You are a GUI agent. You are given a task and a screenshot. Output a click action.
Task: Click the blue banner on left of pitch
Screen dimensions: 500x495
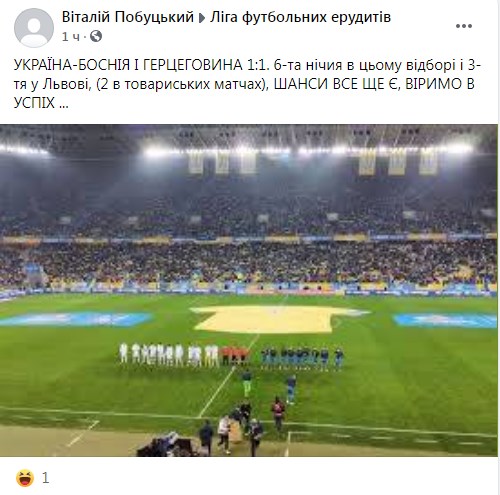point(75,319)
